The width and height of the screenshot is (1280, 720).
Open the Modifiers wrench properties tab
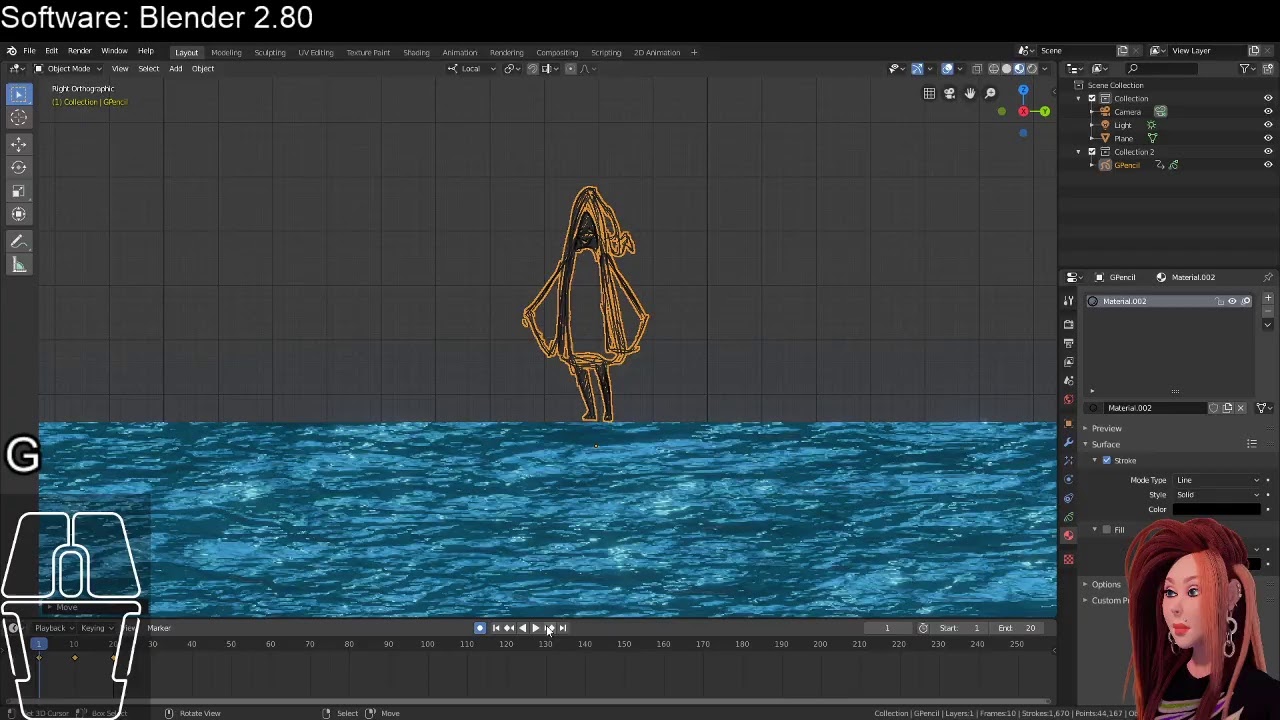pyautogui.click(x=1068, y=441)
